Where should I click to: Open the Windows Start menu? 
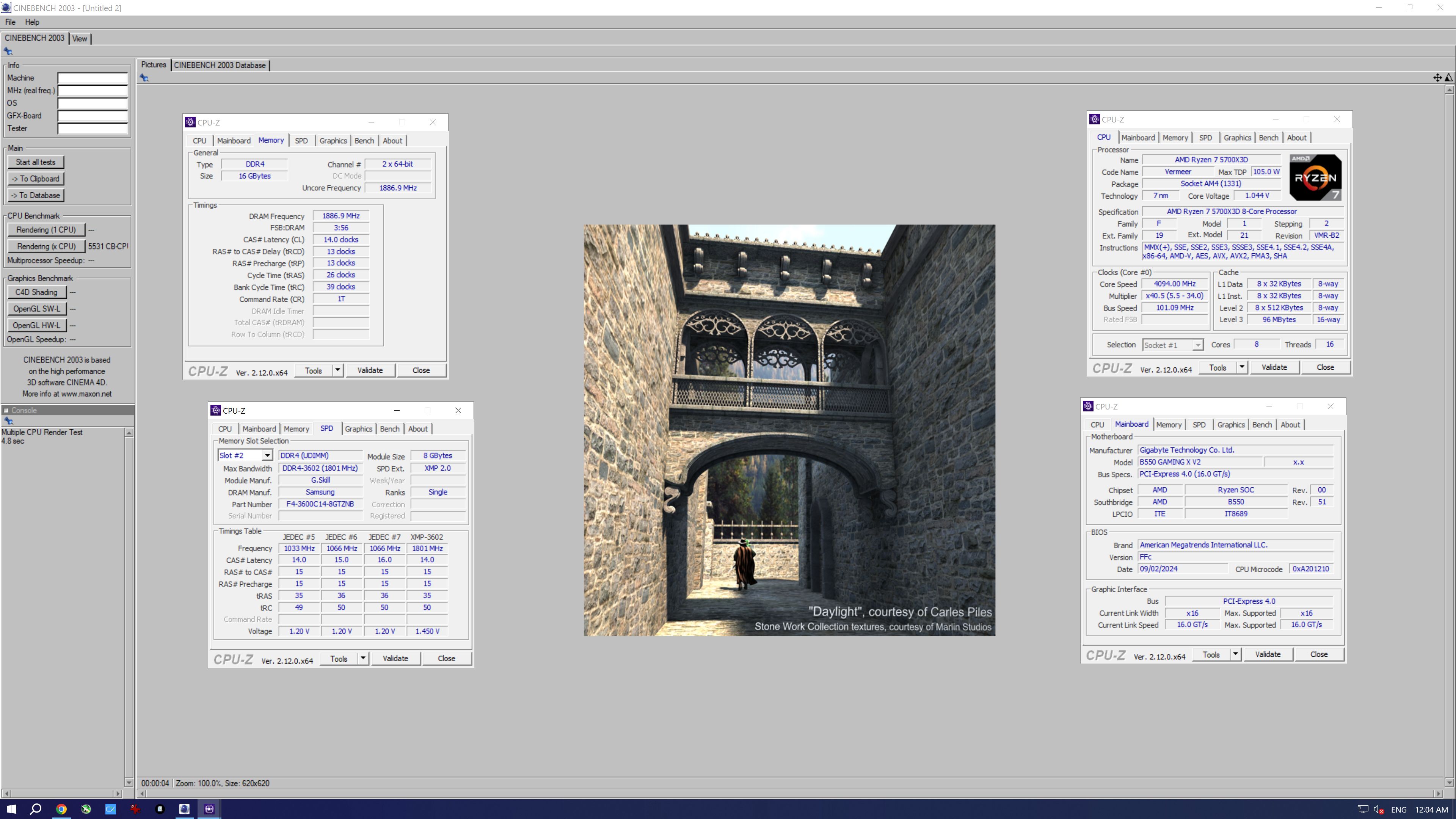click(x=11, y=809)
